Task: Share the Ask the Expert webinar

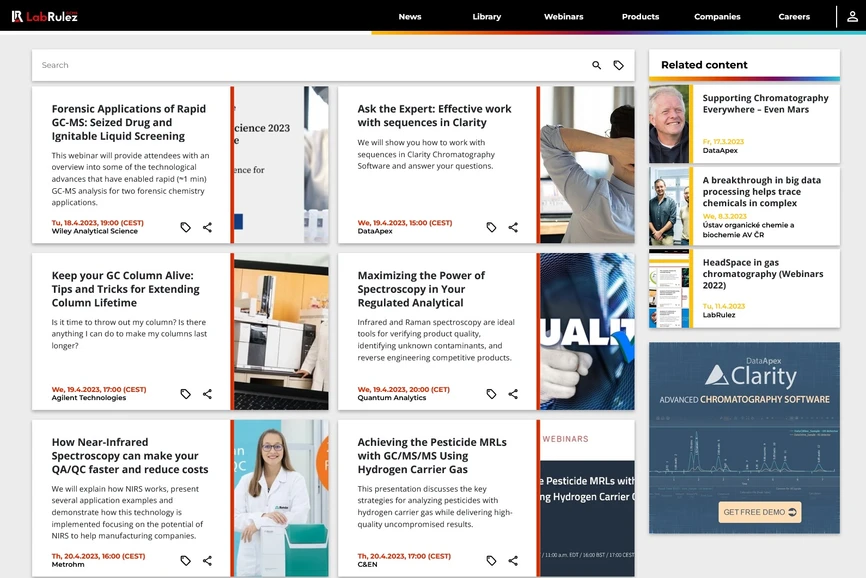Action: [x=513, y=227]
